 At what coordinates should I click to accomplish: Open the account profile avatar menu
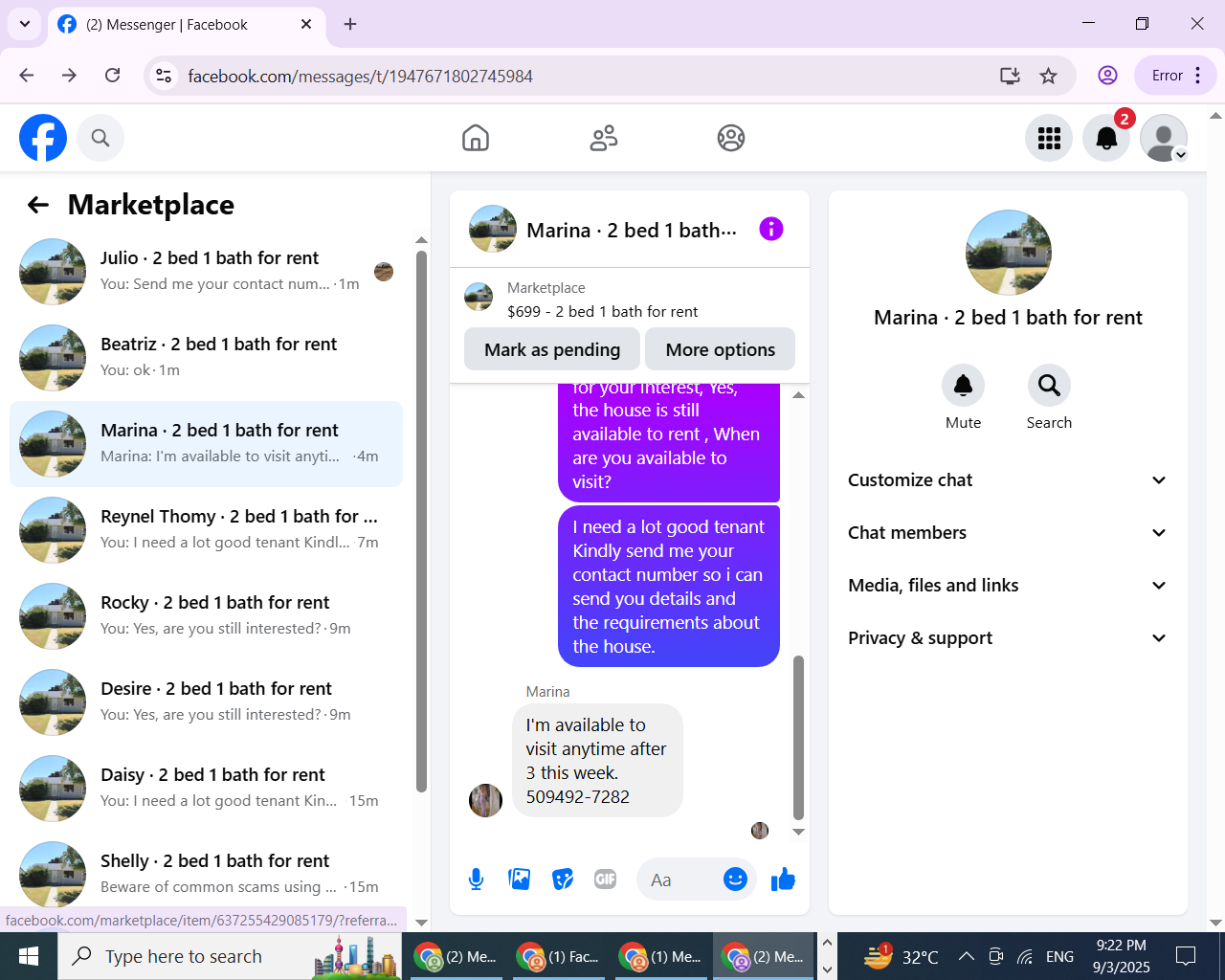point(1164,138)
